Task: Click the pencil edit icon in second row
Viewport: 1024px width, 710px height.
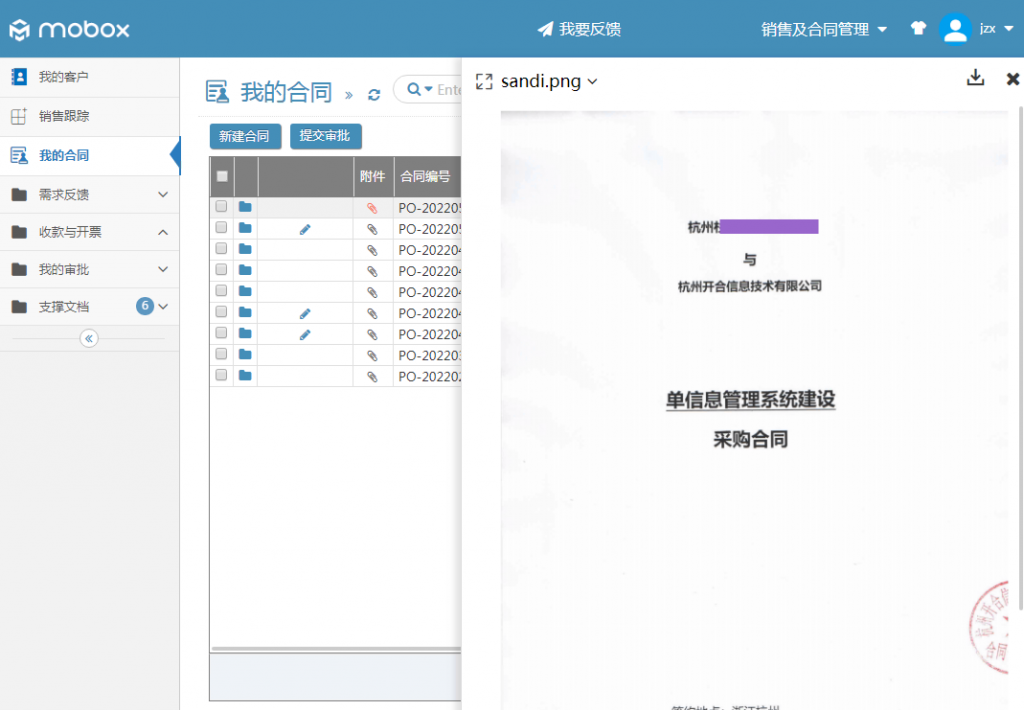Action: click(x=305, y=229)
